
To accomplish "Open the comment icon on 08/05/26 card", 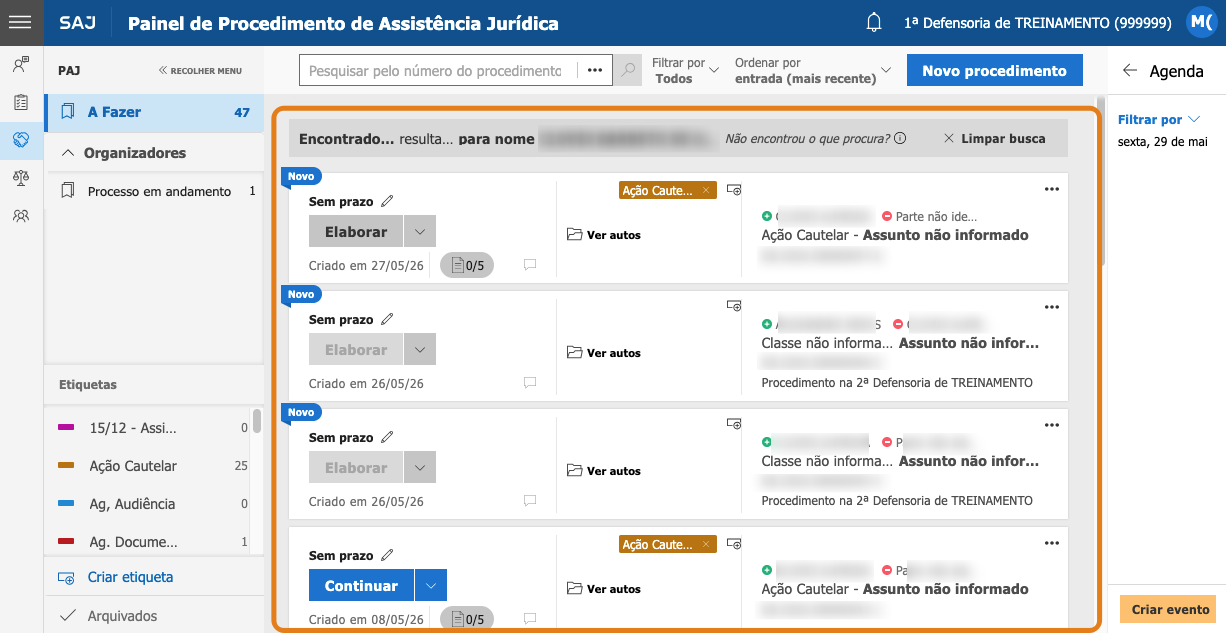I will pyautogui.click(x=530, y=619).
